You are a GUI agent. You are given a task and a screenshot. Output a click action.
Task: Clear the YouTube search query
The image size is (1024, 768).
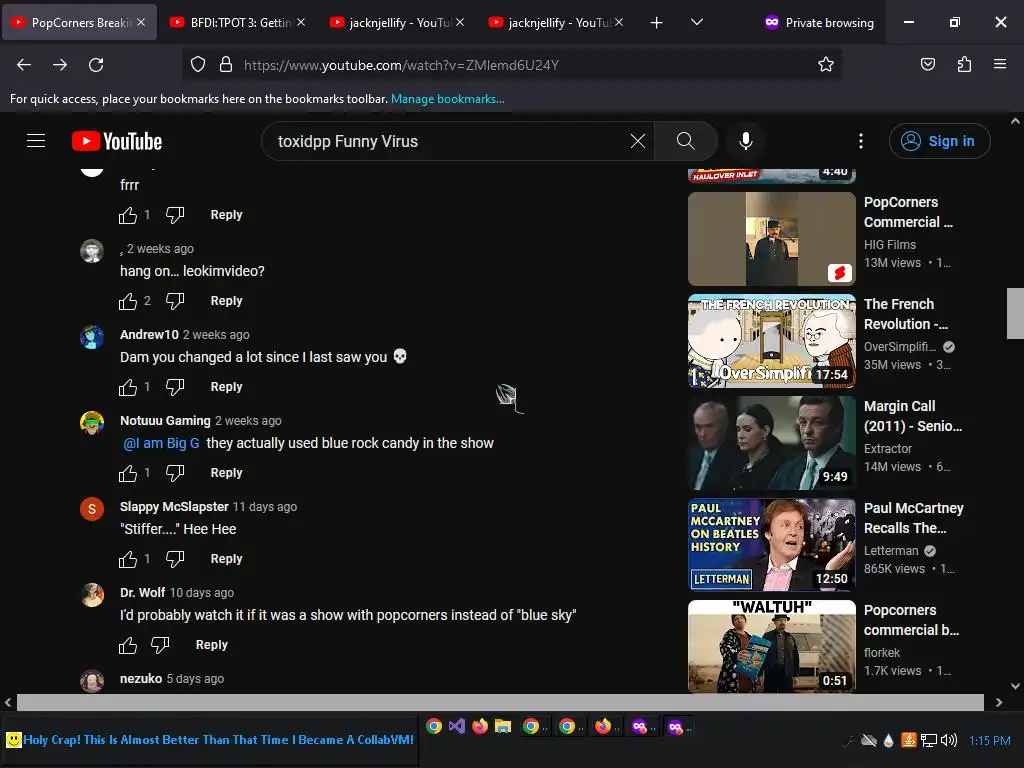(638, 141)
